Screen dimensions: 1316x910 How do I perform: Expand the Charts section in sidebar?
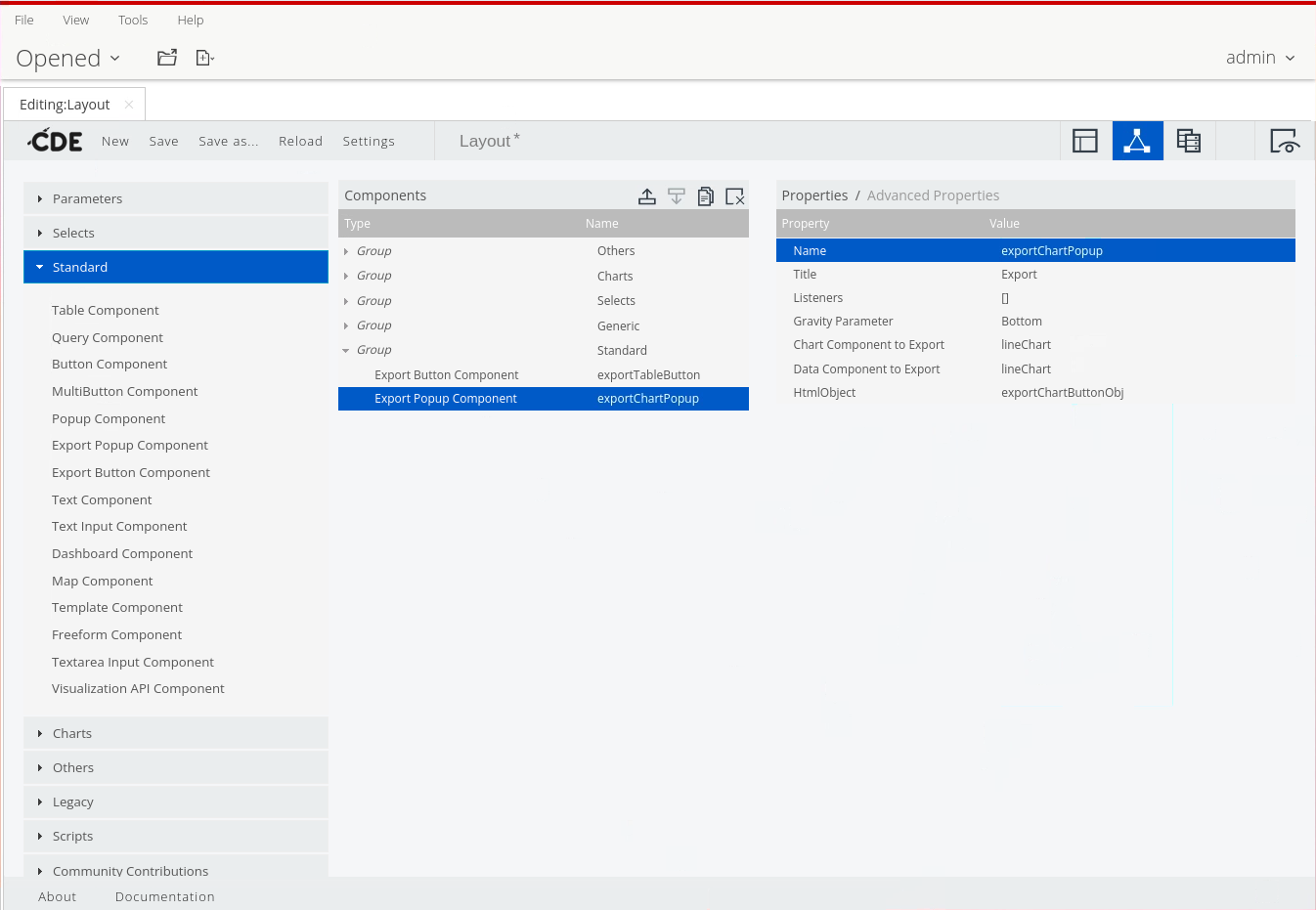(x=72, y=733)
